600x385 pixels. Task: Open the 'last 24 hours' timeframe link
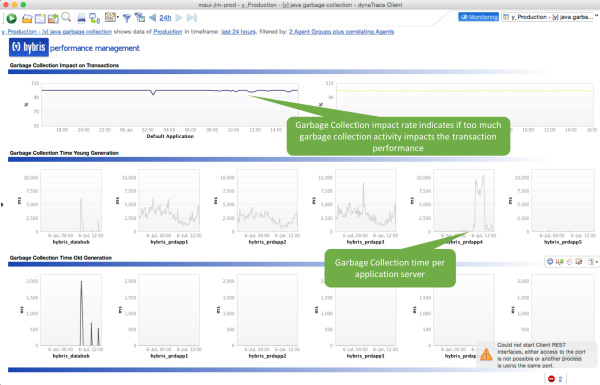click(238, 32)
